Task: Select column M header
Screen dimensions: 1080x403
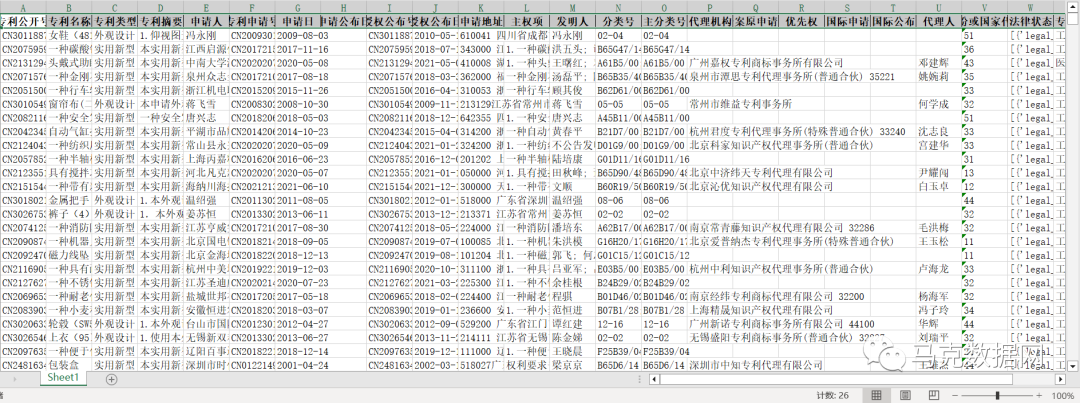Action: 572,8
